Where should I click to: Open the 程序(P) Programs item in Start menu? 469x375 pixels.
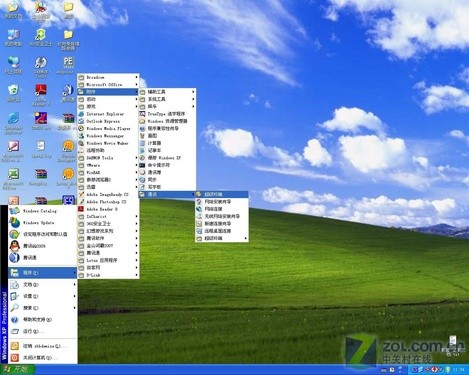click(43, 273)
